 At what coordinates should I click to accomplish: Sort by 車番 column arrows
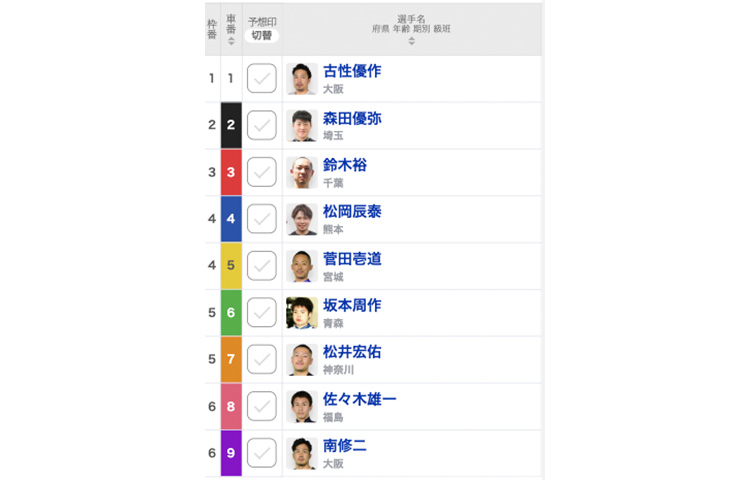click(x=231, y=42)
